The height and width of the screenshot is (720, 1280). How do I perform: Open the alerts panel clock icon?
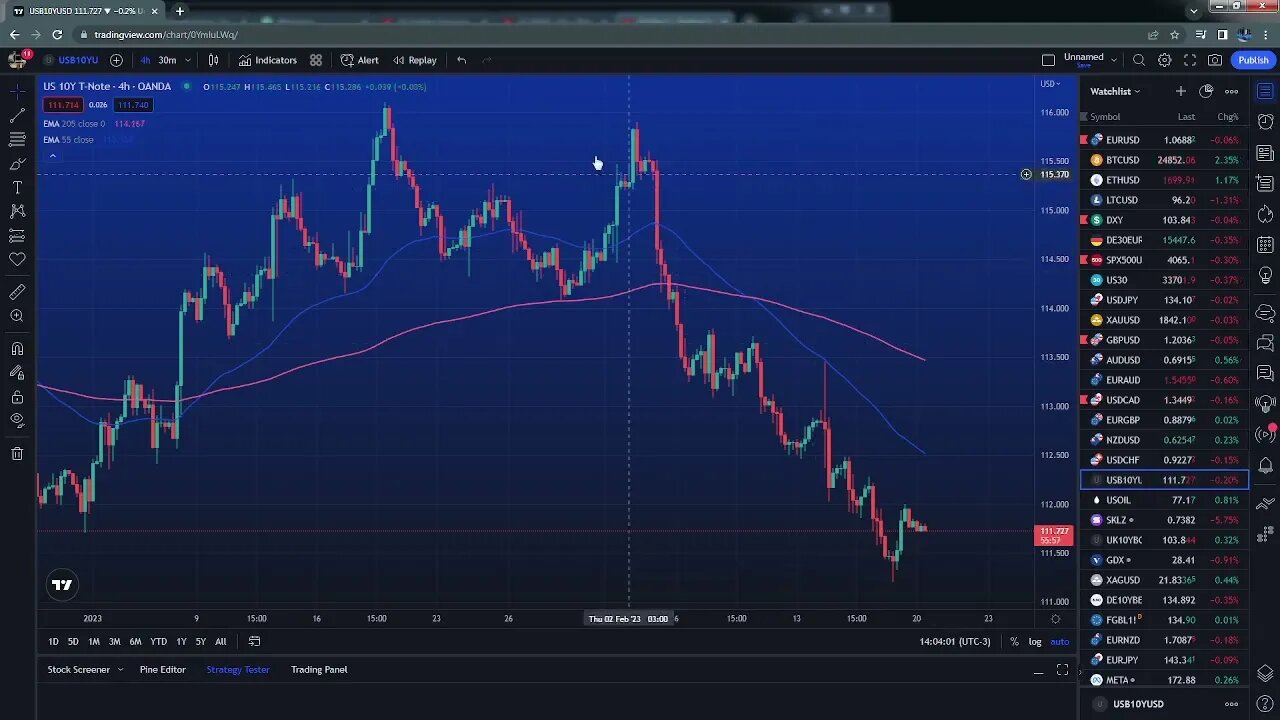coord(1265,124)
